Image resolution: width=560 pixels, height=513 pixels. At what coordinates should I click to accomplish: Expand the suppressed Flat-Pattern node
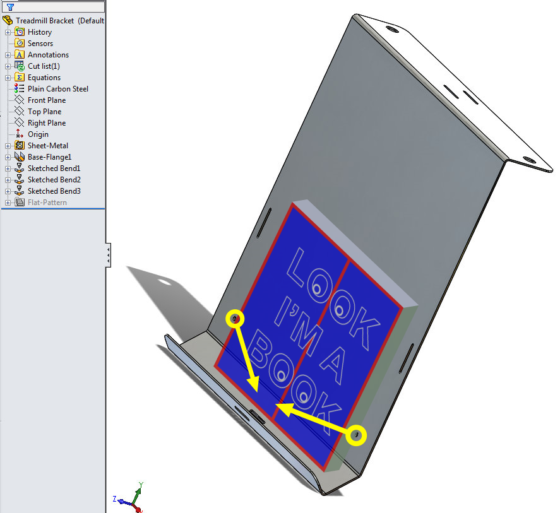[x=8, y=203]
